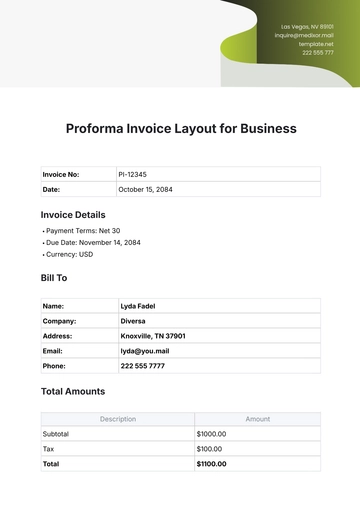Select email lyda@you.mail
The height and width of the screenshot is (509, 360).
[145, 351]
